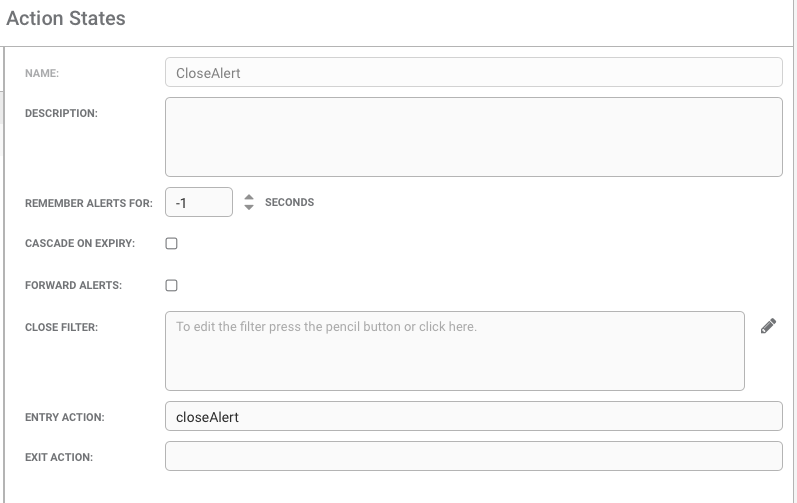This screenshot has width=797, height=503.
Task: Decrease remember alerts seconds with down arrow
Action: [249, 207]
